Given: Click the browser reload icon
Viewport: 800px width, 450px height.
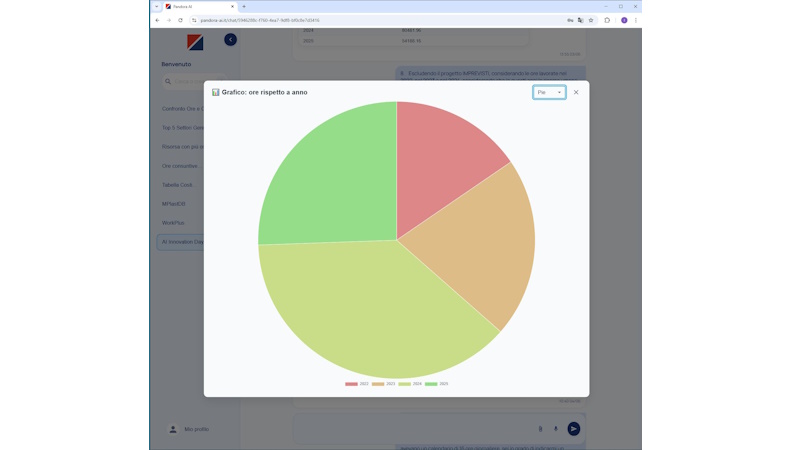Looking at the screenshot, I should (180, 20).
